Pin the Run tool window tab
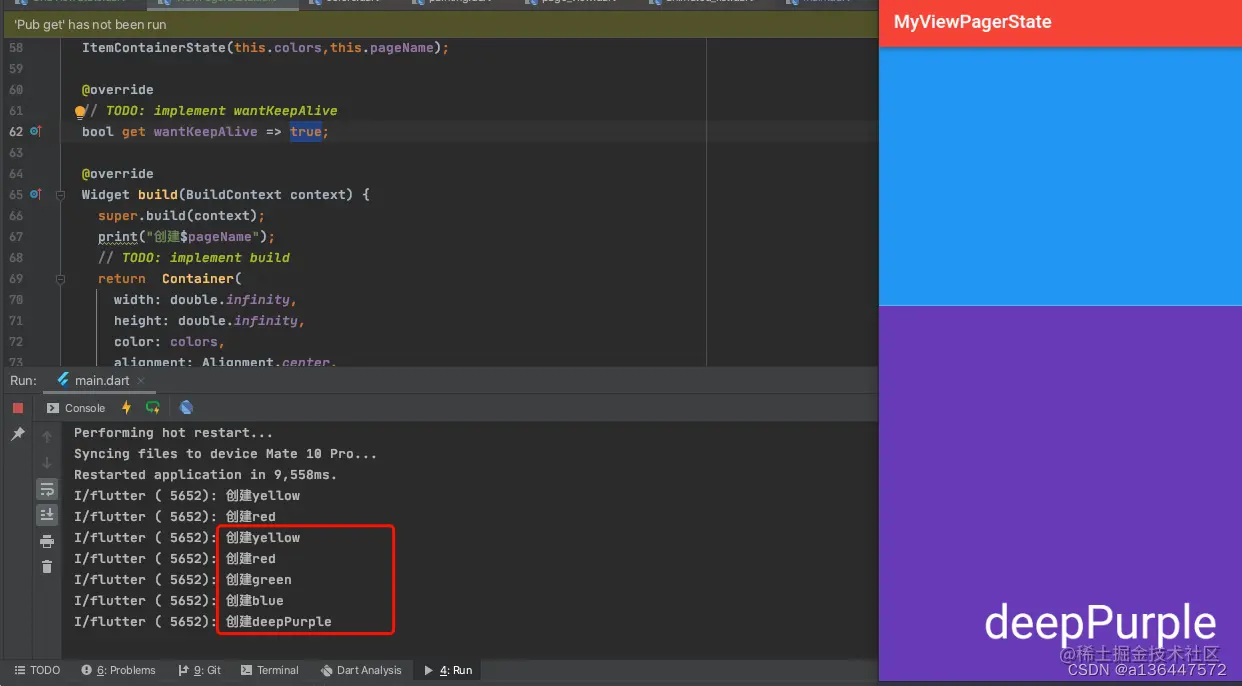 [x=18, y=434]
